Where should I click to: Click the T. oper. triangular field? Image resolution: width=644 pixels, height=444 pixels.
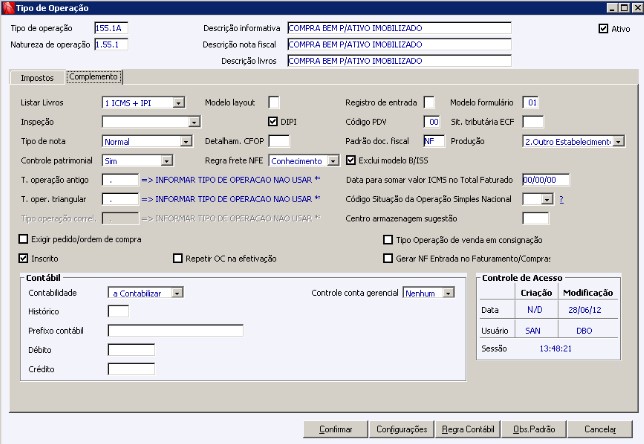[x=120, y=199]
